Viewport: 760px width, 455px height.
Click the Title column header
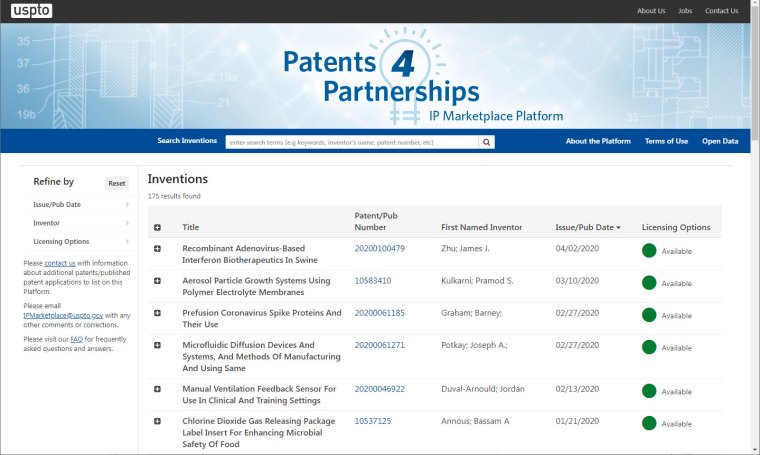190,227
